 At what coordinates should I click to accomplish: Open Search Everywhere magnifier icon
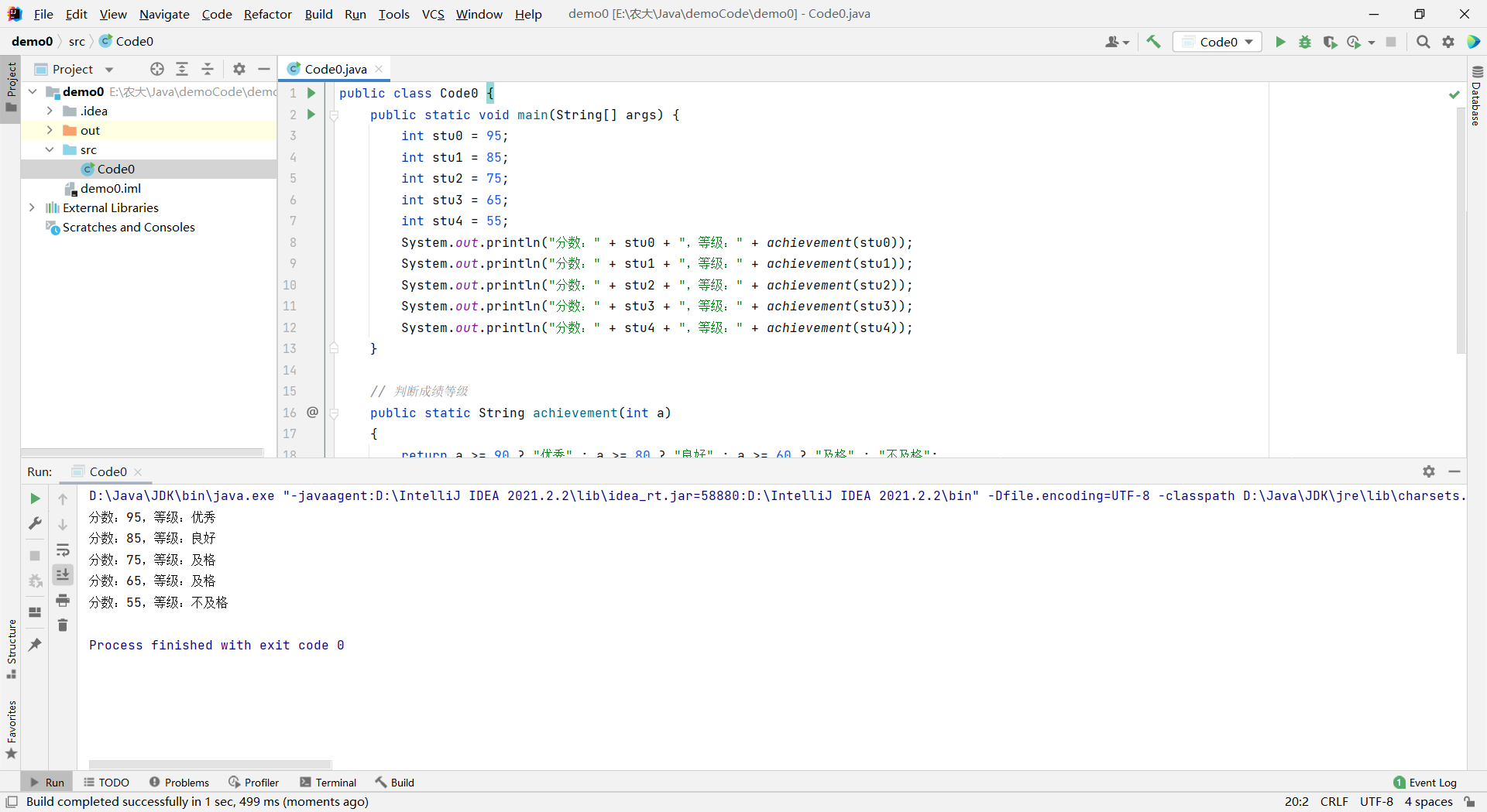(x=1423, y=42)
